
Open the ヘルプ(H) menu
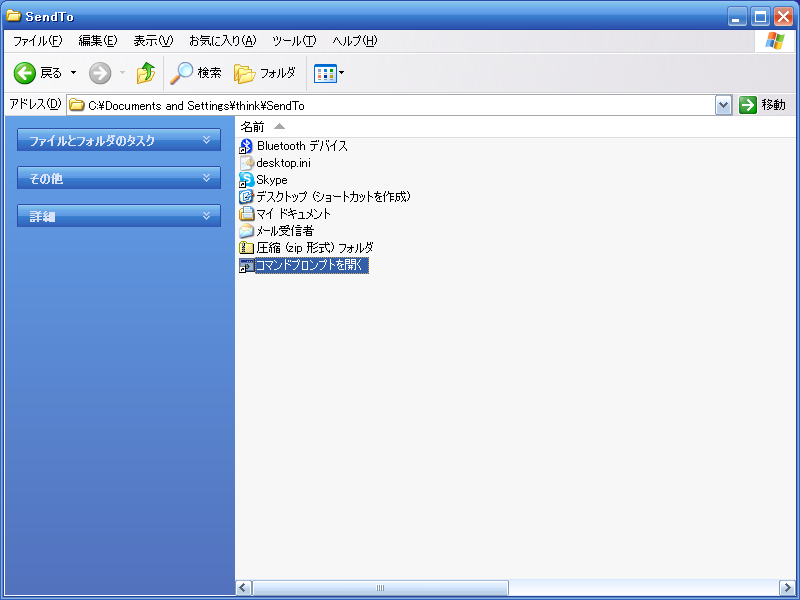(x=355, y=41)
